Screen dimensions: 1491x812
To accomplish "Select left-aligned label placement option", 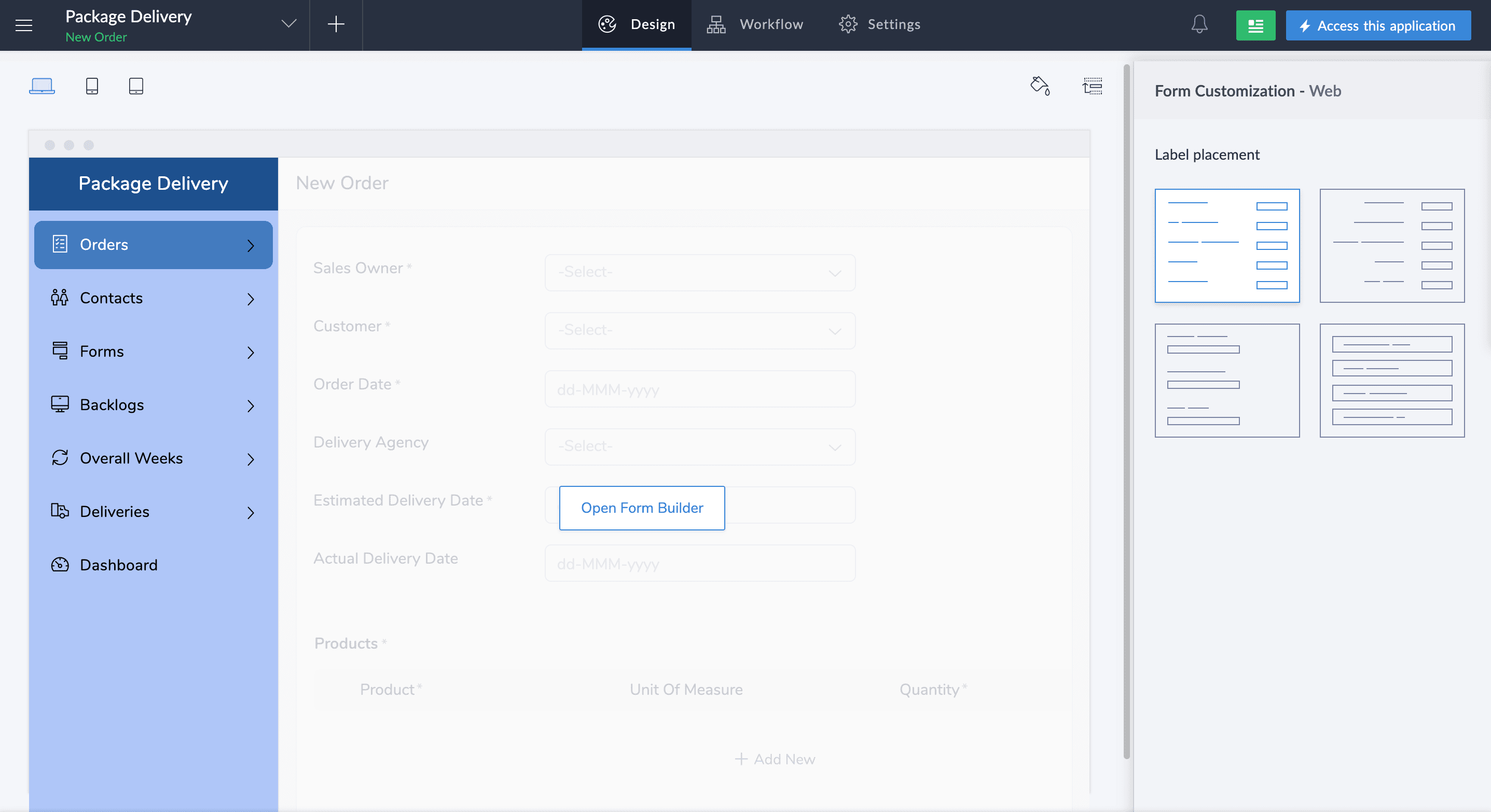I will [x=1226, y=245].
